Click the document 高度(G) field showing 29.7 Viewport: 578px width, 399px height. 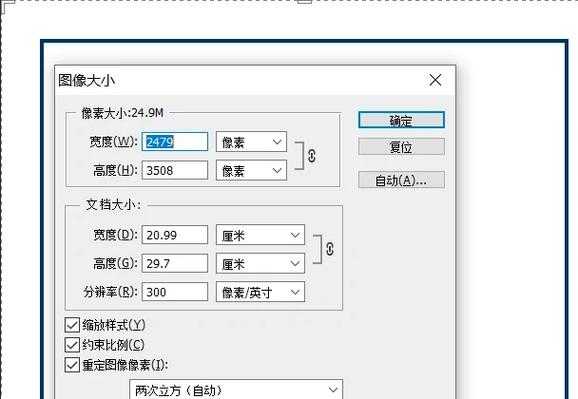click(175, 263)
